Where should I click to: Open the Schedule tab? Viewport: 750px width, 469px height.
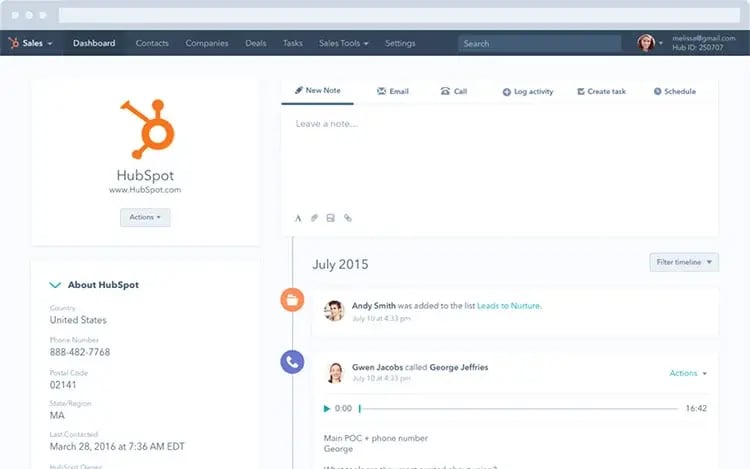[674, 91]
